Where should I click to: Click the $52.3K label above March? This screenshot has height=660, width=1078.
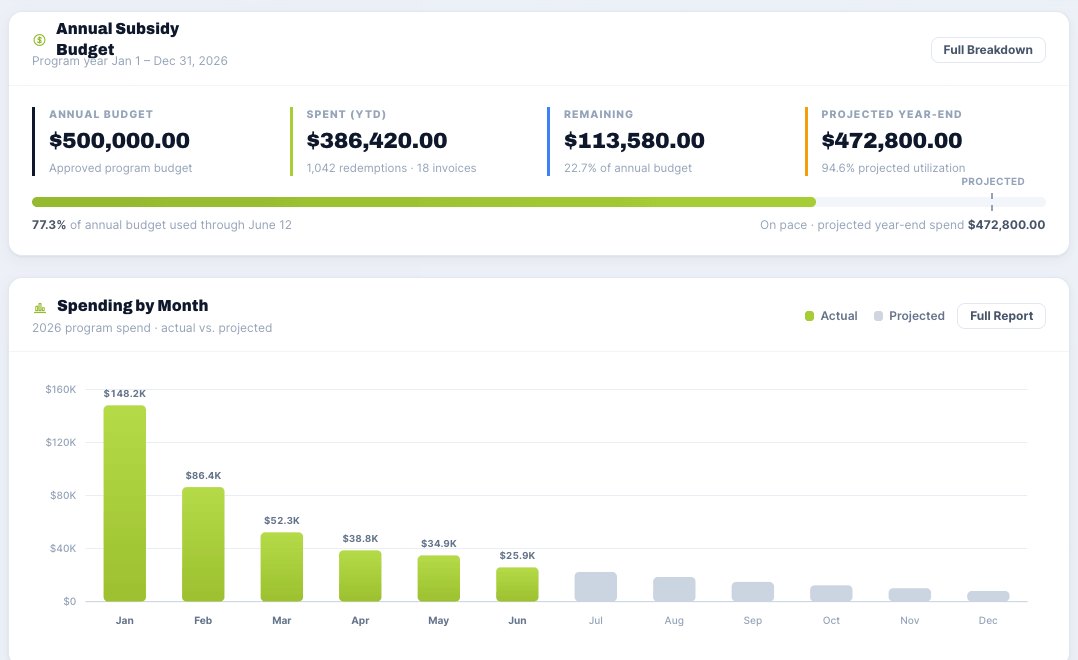[281, 520]
